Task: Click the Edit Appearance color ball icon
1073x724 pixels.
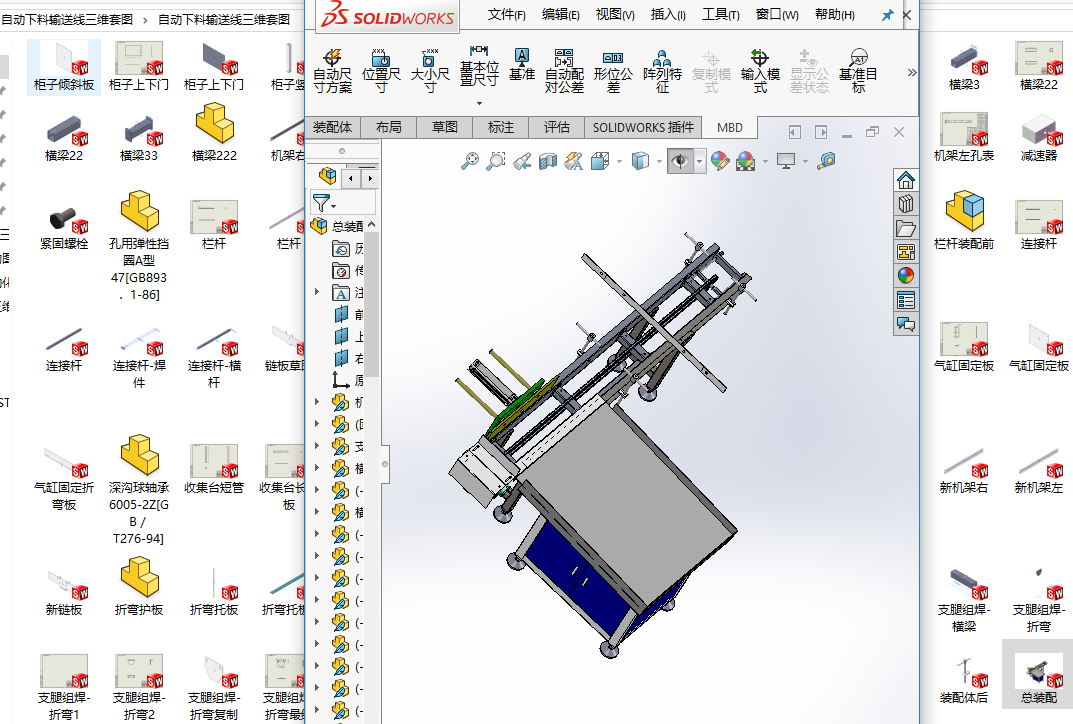Action: [719, 160]
